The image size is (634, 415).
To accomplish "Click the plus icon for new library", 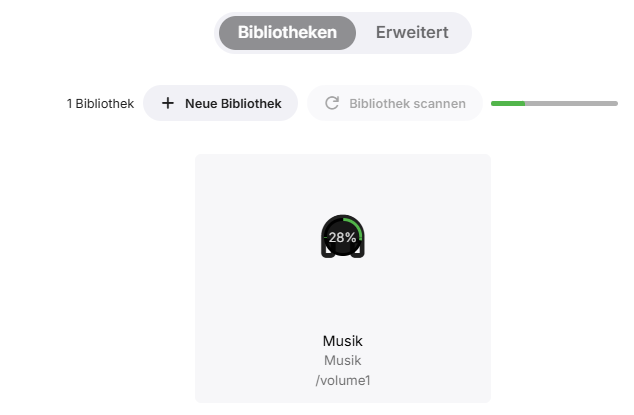I will (167, 103).
